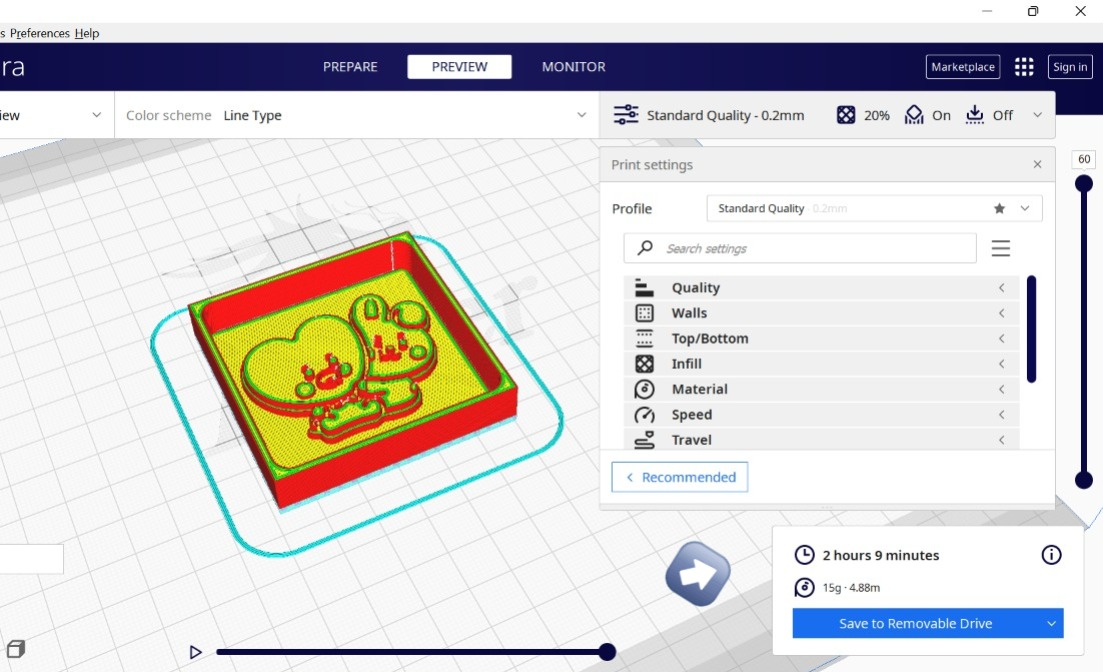Click the Speed gauge category icon
This screenshot has height=672, width=1103.
(x=644, y=414)
